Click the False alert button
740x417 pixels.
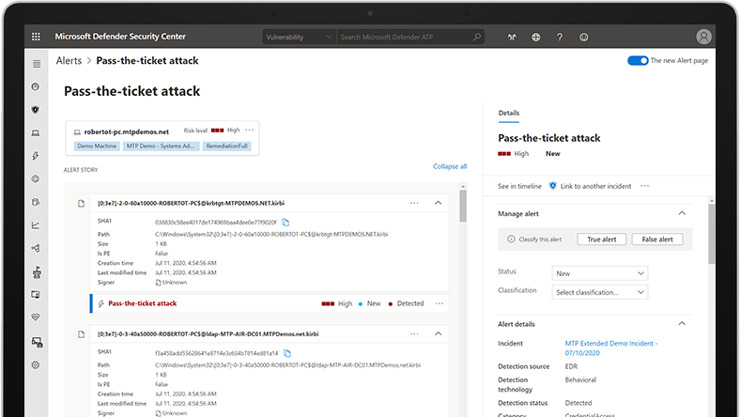click(657, 239)
